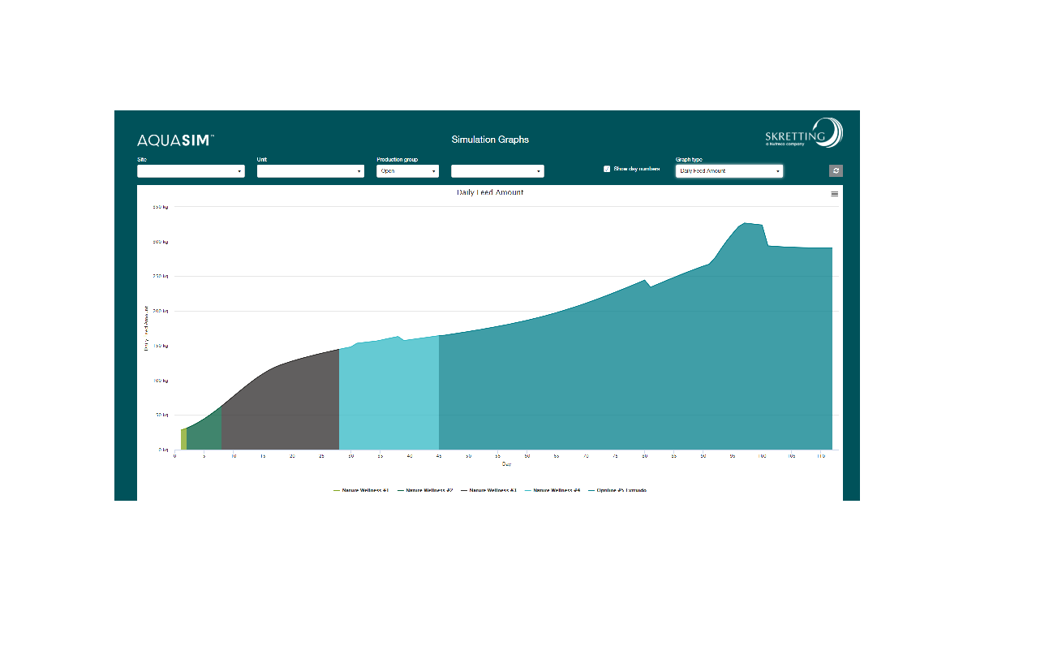Click the light cyan area of the chart
This screenshot has width=1049, height=646.
click(x=390, y=400)
